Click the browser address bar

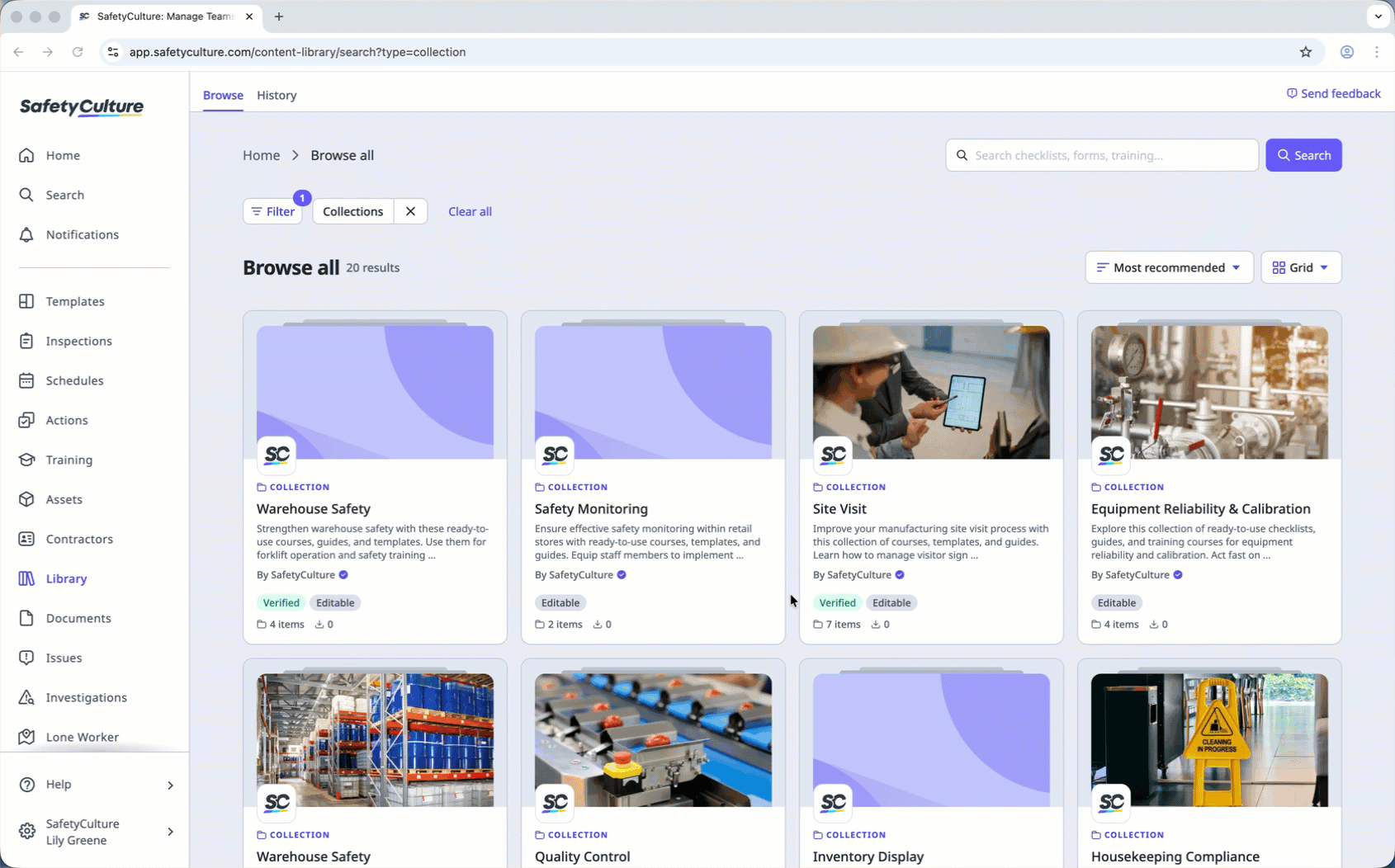pos(710,52)
